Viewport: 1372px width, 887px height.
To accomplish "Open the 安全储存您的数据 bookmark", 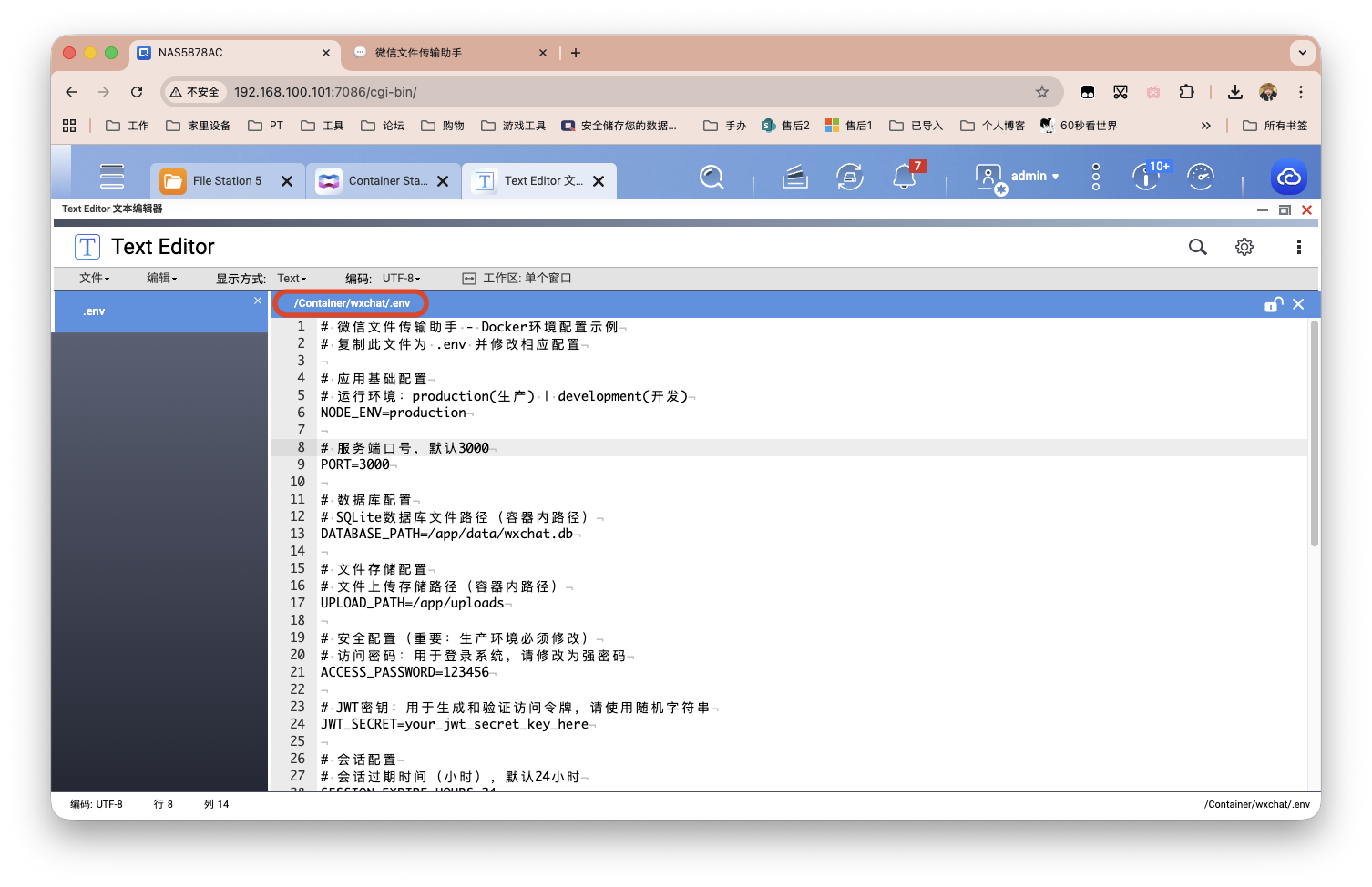I will tap(621, 125).
